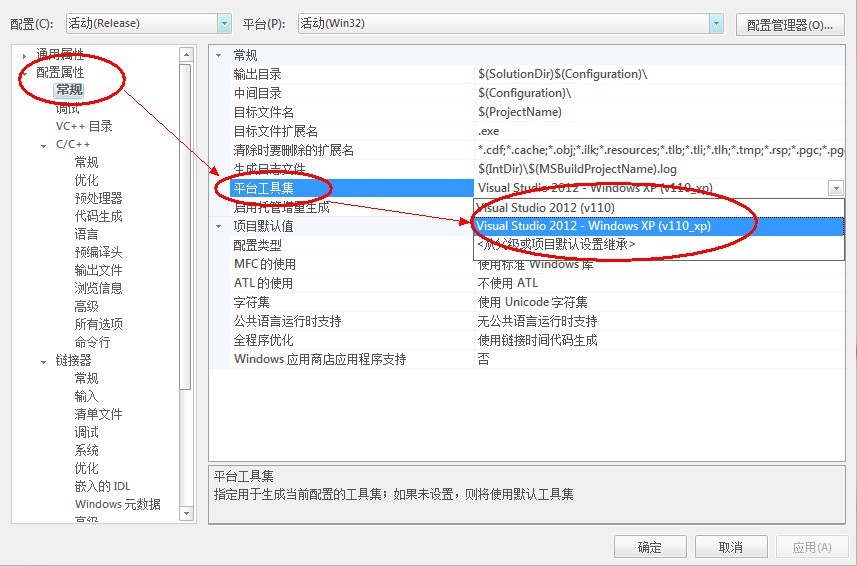Click the 配置管理器 button

coord(790,25)
